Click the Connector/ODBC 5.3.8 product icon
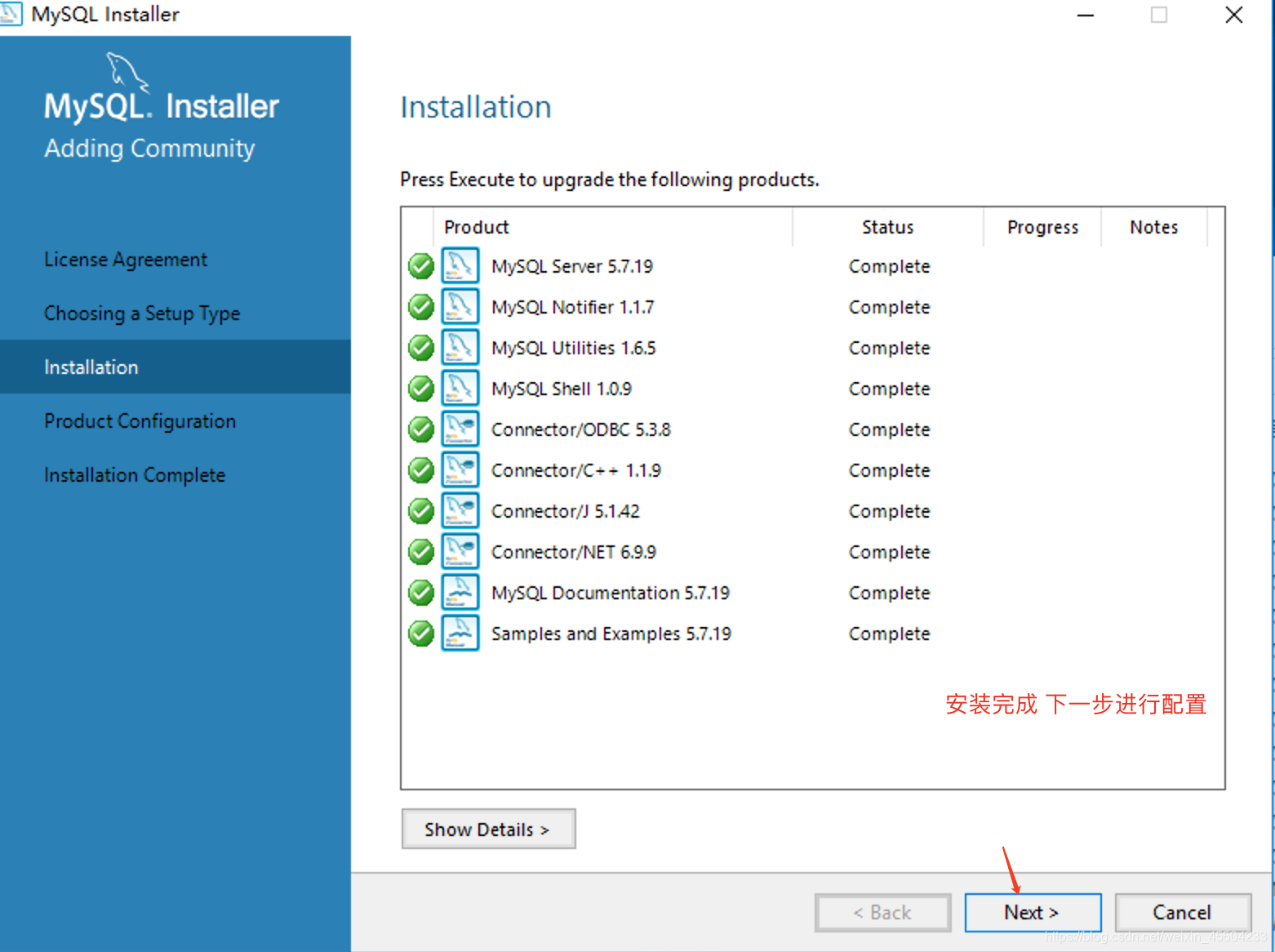Screen dimensions: 1275x952 460,429
